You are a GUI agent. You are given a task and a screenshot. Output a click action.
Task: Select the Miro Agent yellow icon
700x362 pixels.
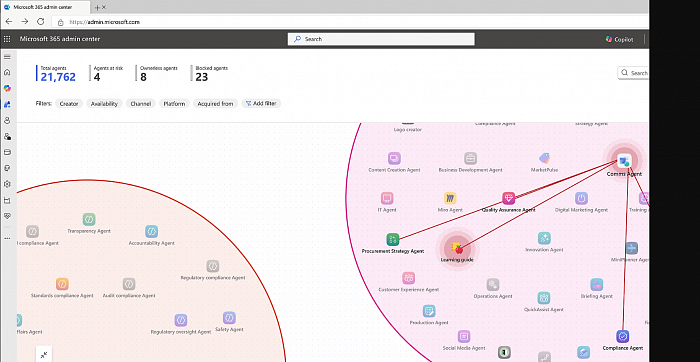point(450,198)
